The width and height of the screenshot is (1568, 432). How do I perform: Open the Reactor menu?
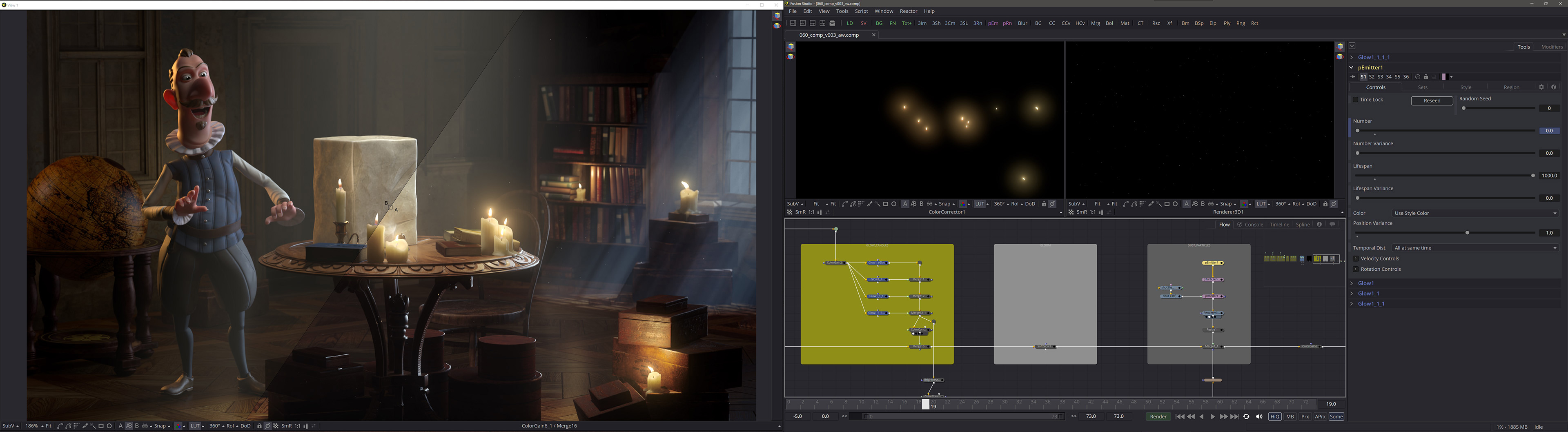(908, 11)
